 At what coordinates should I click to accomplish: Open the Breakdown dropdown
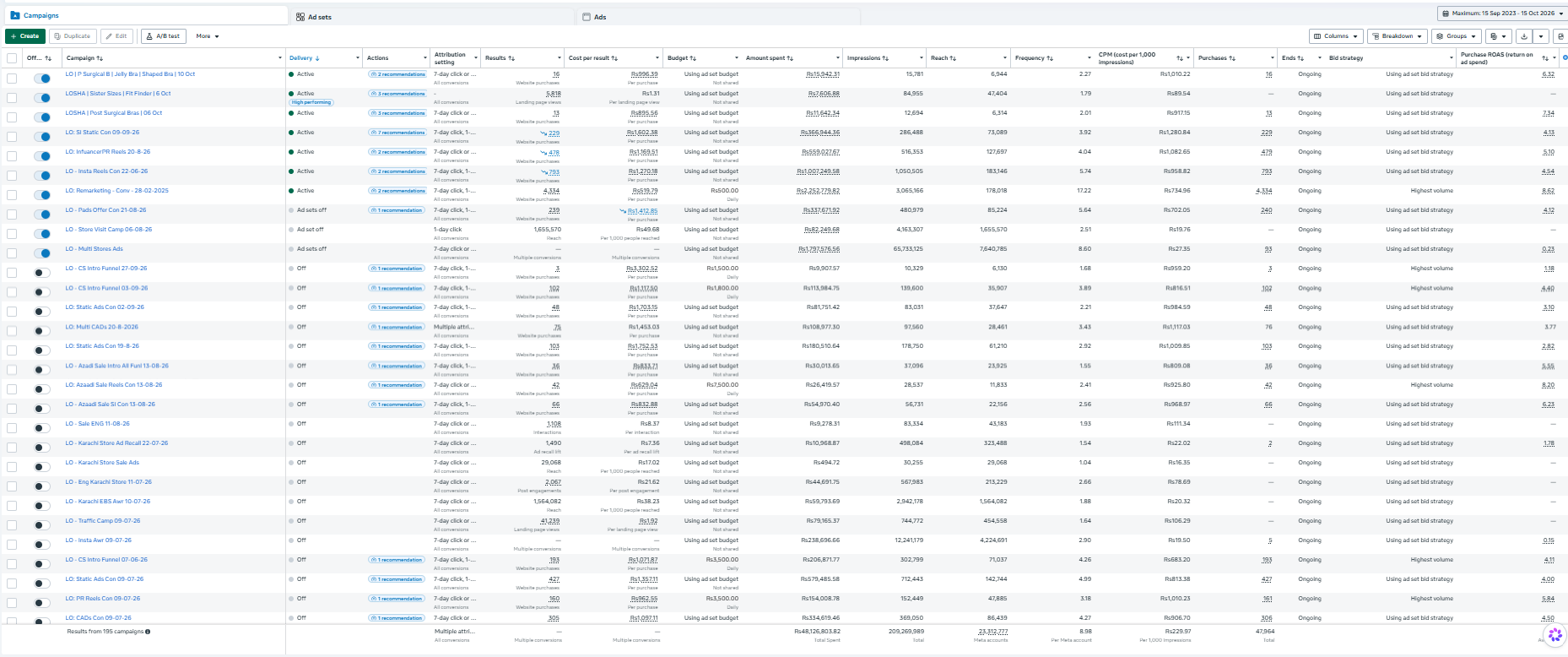click(1398, 36)
